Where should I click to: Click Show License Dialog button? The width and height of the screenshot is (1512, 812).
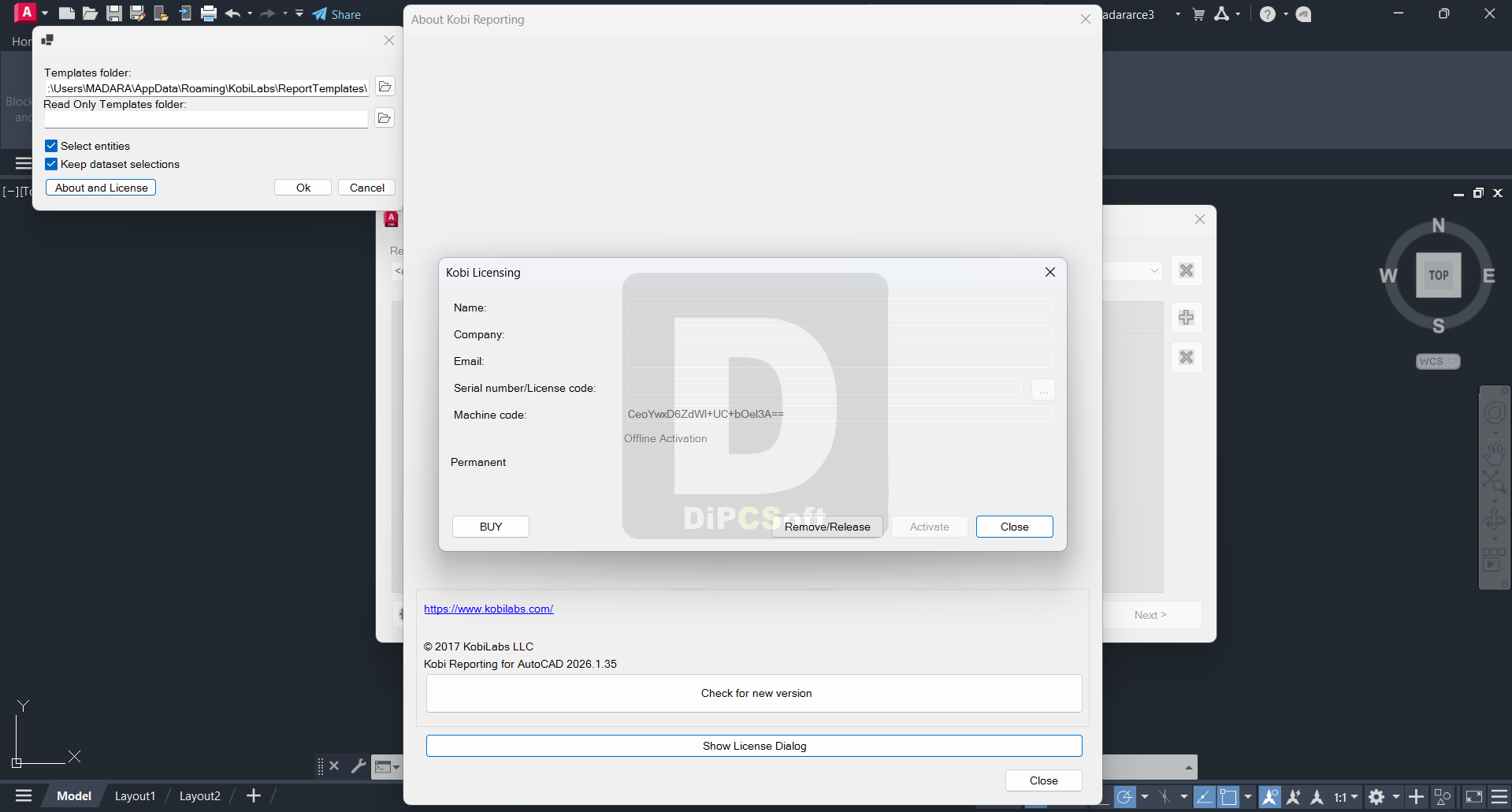click(x=755, y=746)
